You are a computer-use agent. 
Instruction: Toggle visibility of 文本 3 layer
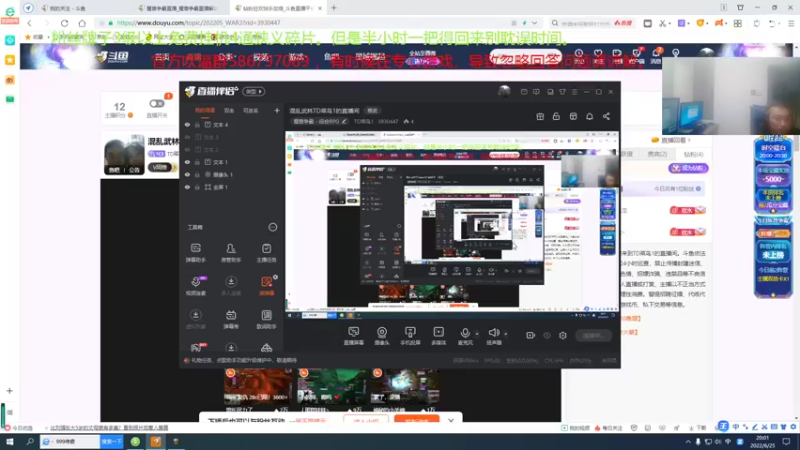[x=187, y=137]
